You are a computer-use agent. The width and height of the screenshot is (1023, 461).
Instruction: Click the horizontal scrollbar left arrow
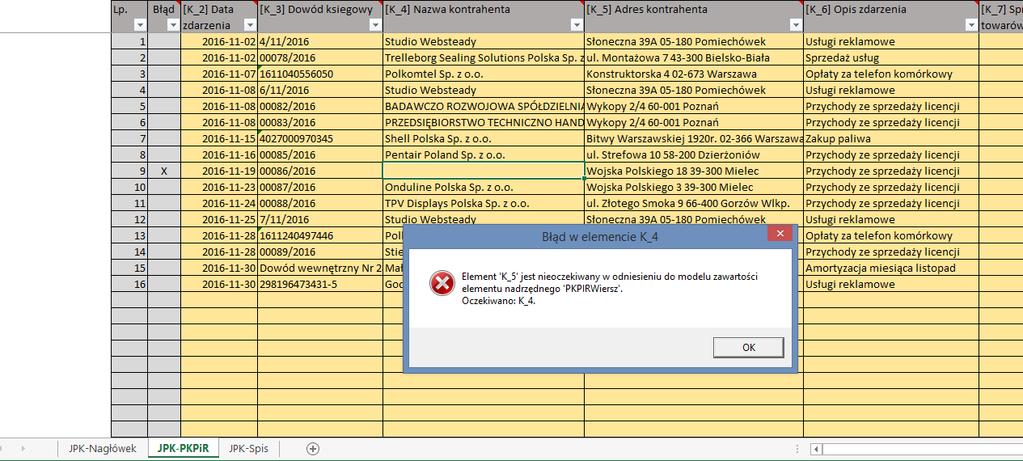click(816, 449)
